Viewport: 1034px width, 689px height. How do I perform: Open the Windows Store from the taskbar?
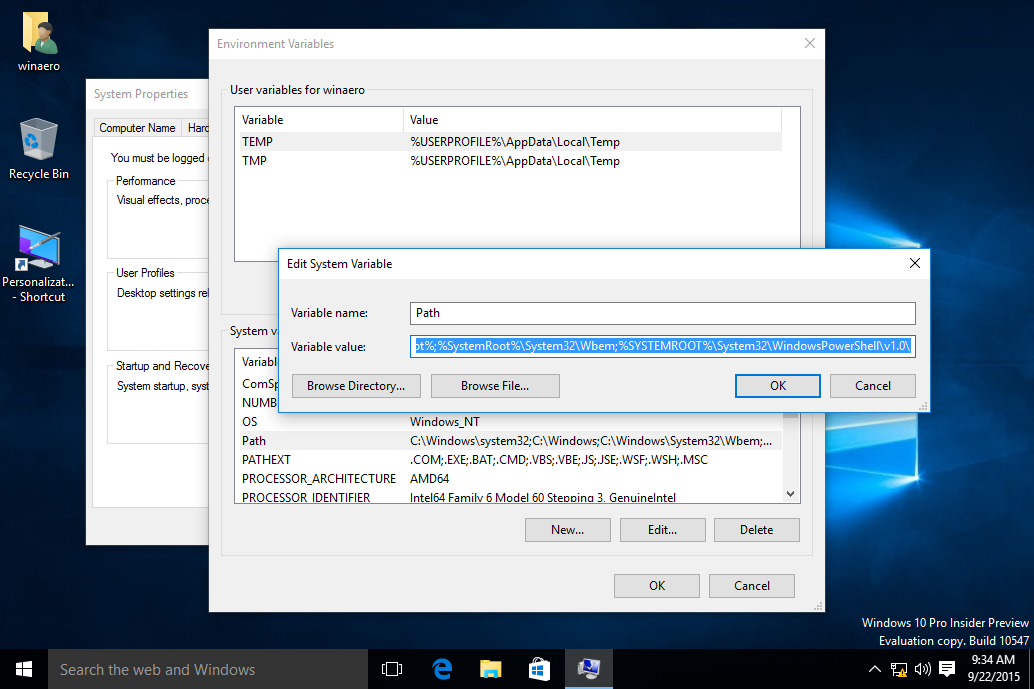coord(539,668)
